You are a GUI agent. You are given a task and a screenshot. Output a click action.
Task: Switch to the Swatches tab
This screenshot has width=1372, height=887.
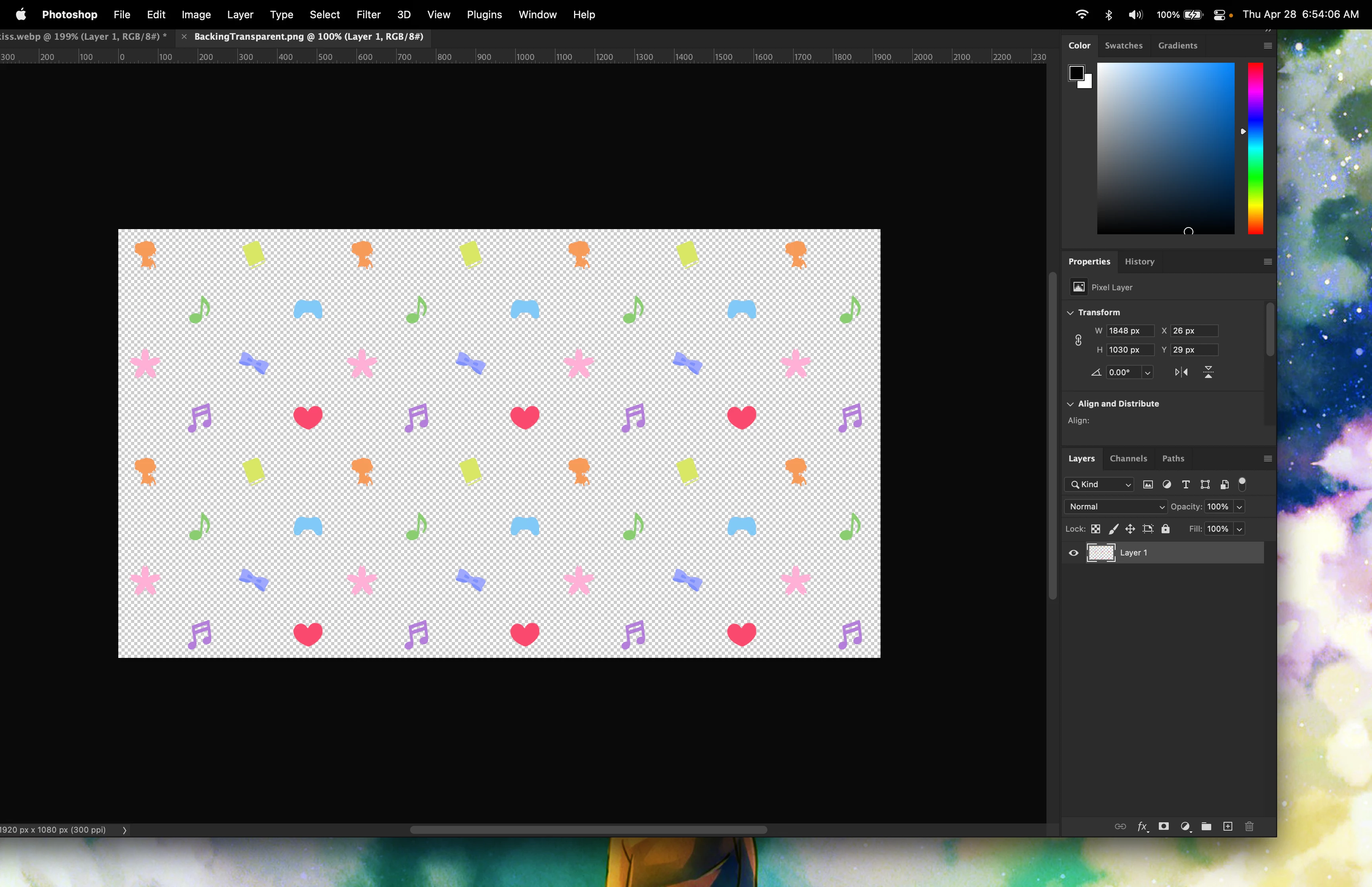[1123, 46]
